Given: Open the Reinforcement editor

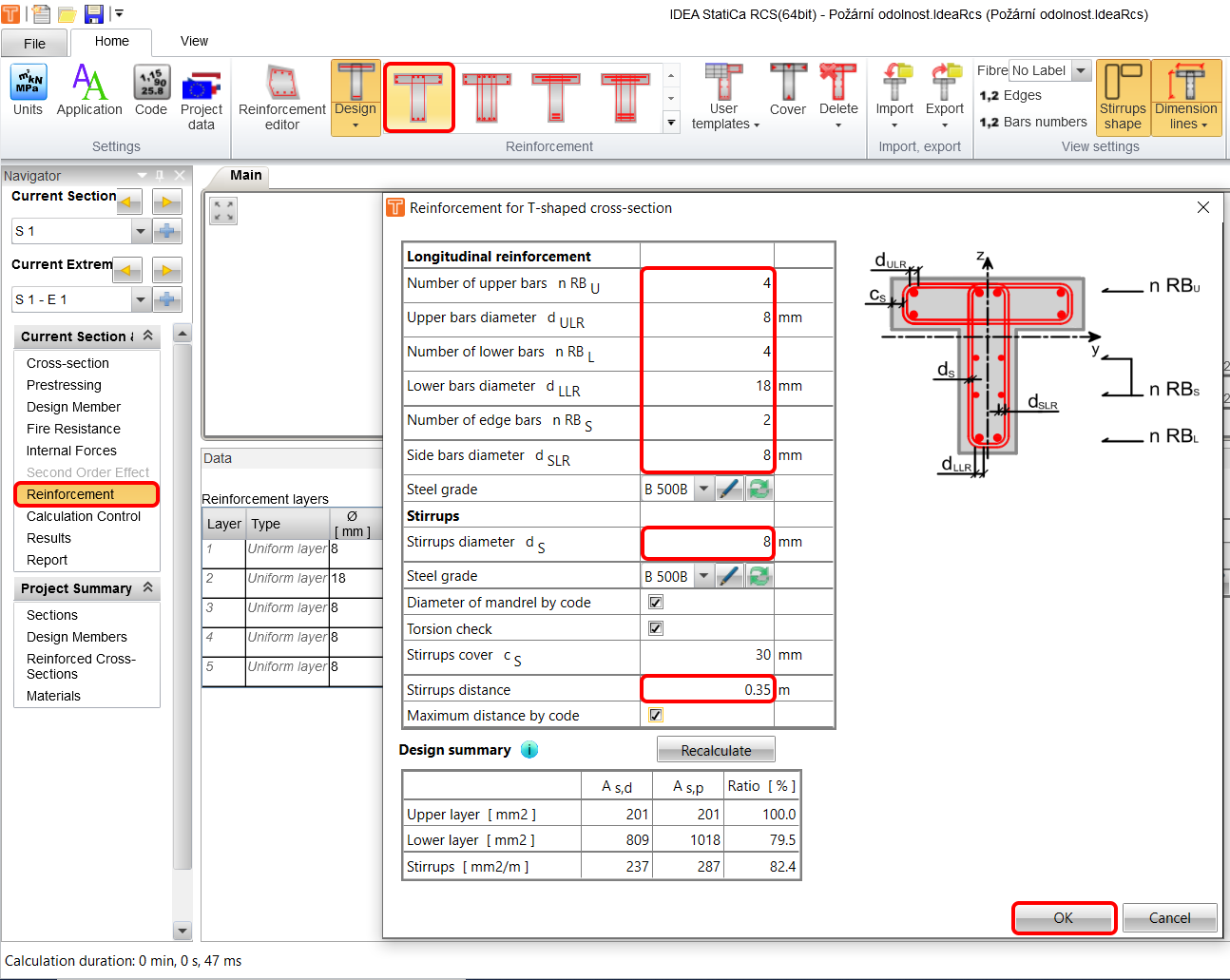Looking at the screenshot, I should click(280, 95).
